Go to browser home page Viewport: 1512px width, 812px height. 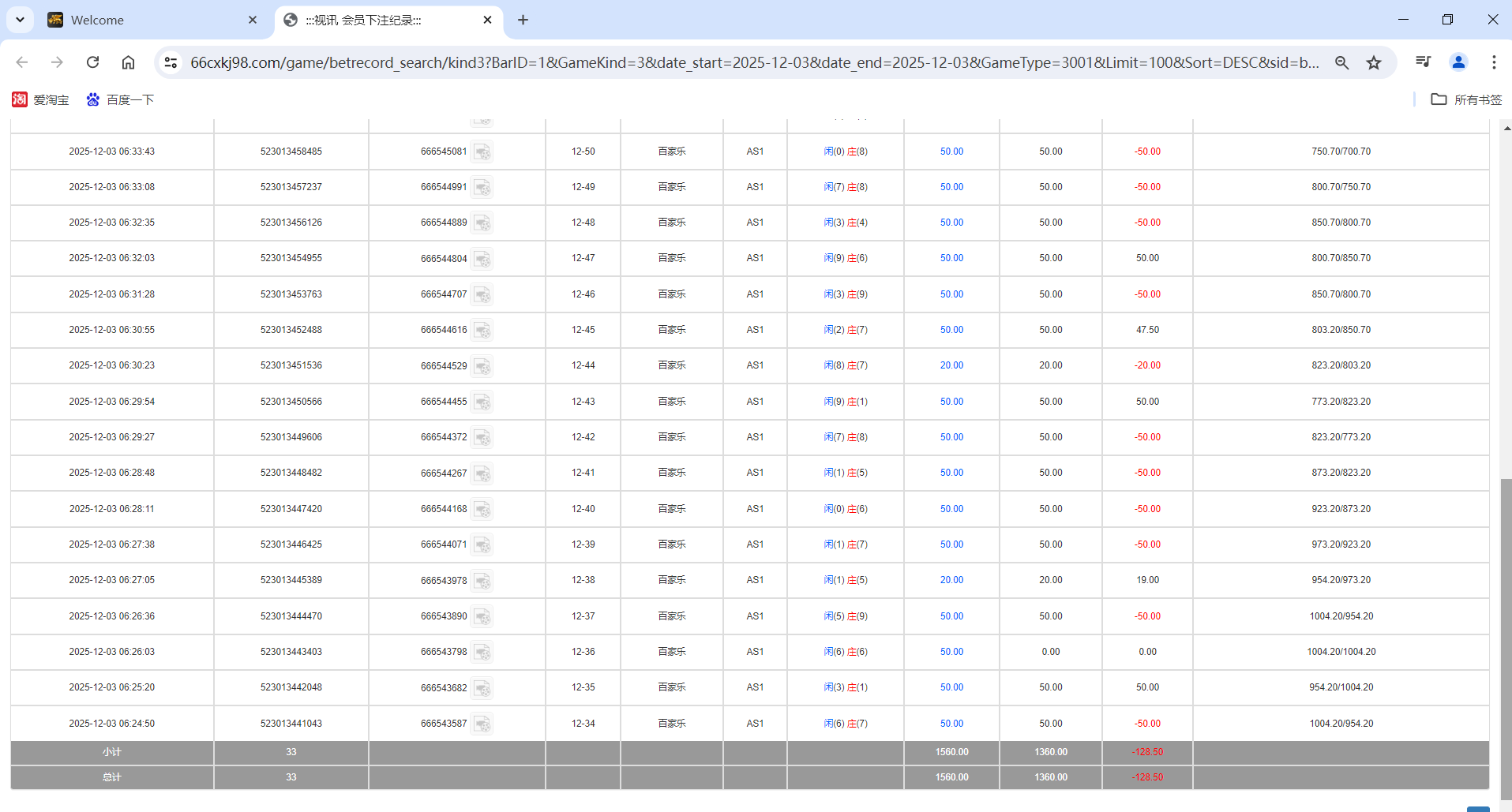128,62
